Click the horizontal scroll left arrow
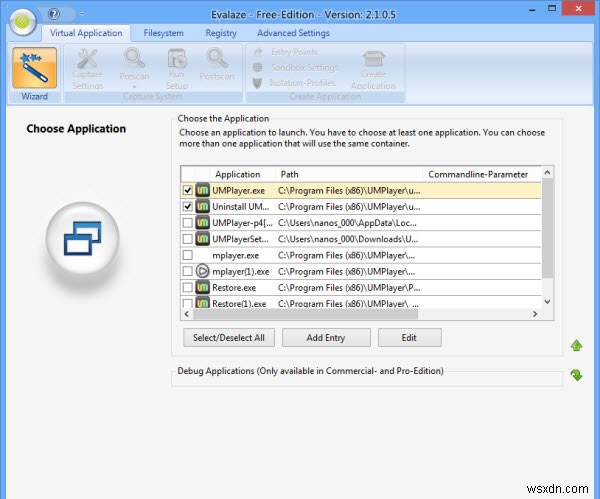 187,314
